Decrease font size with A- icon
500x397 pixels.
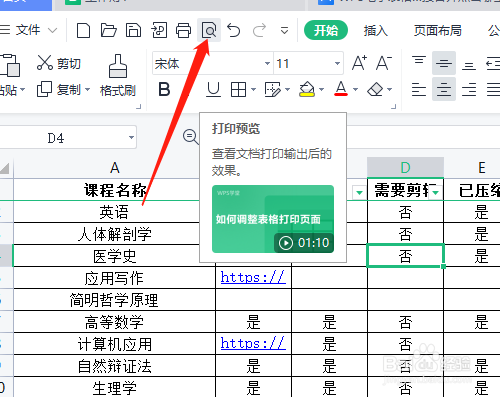(x=384, y=63)
